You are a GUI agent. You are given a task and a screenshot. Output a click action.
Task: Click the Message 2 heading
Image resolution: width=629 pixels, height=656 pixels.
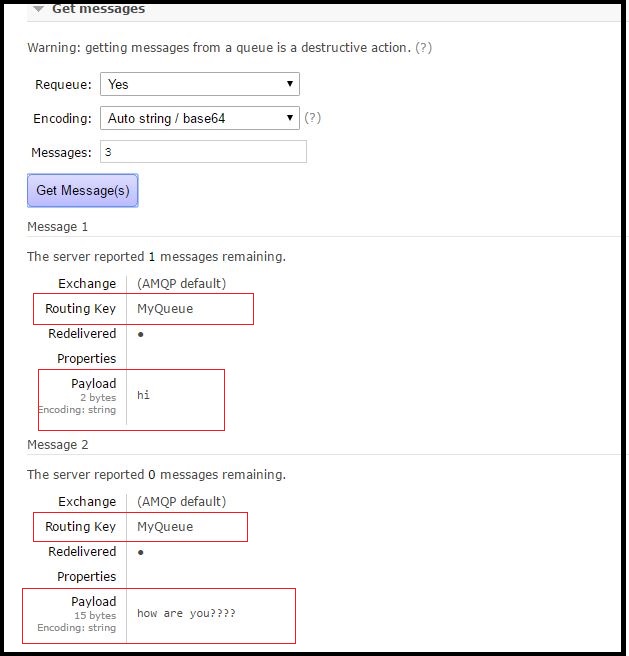click(x=58, y=445)
